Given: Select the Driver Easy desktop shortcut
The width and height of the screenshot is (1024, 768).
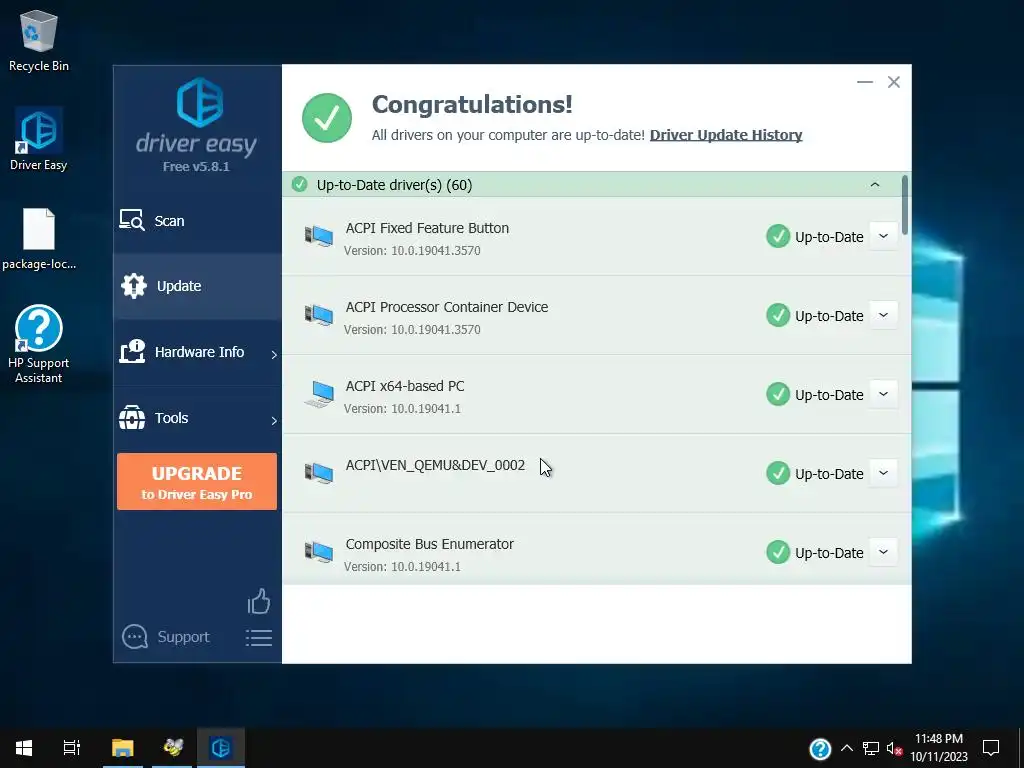Looking at the screenshot, I should [x=39, y=139].
